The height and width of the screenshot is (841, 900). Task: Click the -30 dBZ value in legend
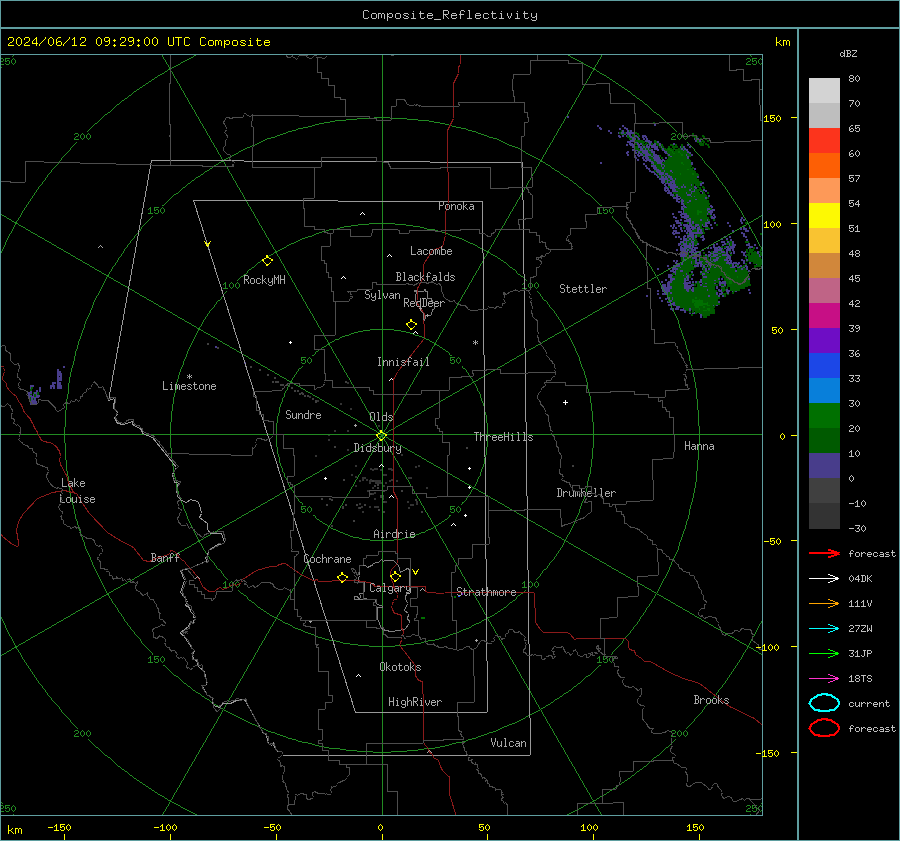click(857, 528)
